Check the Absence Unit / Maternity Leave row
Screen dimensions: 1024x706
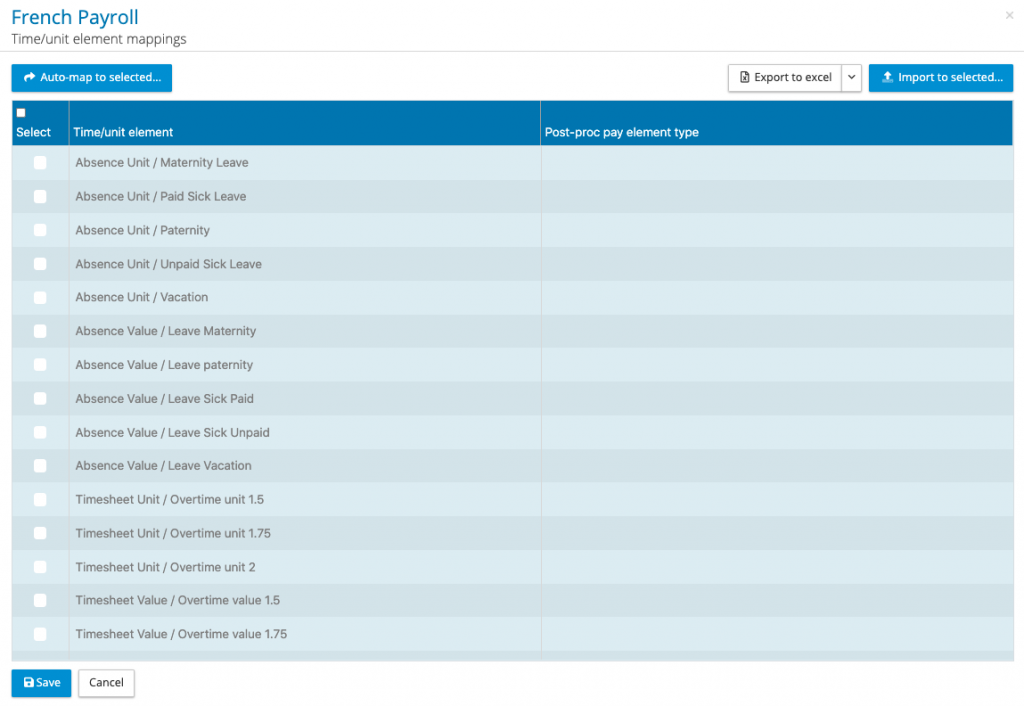coord(40,163)
